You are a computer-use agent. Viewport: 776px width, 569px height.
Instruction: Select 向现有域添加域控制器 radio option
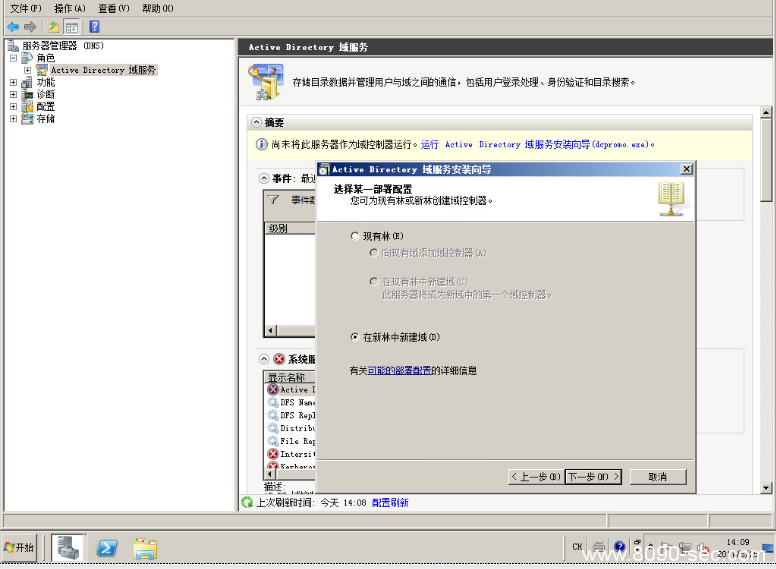tap(374, 253)
